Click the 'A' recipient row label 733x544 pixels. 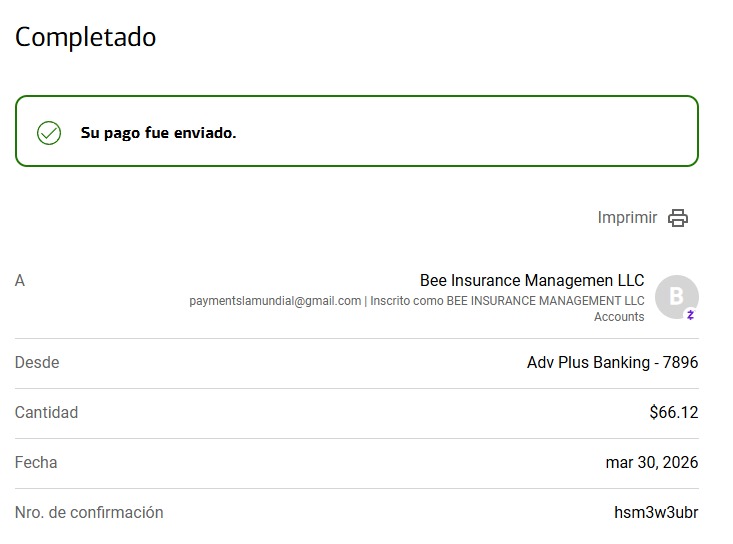tap(20, 281)
